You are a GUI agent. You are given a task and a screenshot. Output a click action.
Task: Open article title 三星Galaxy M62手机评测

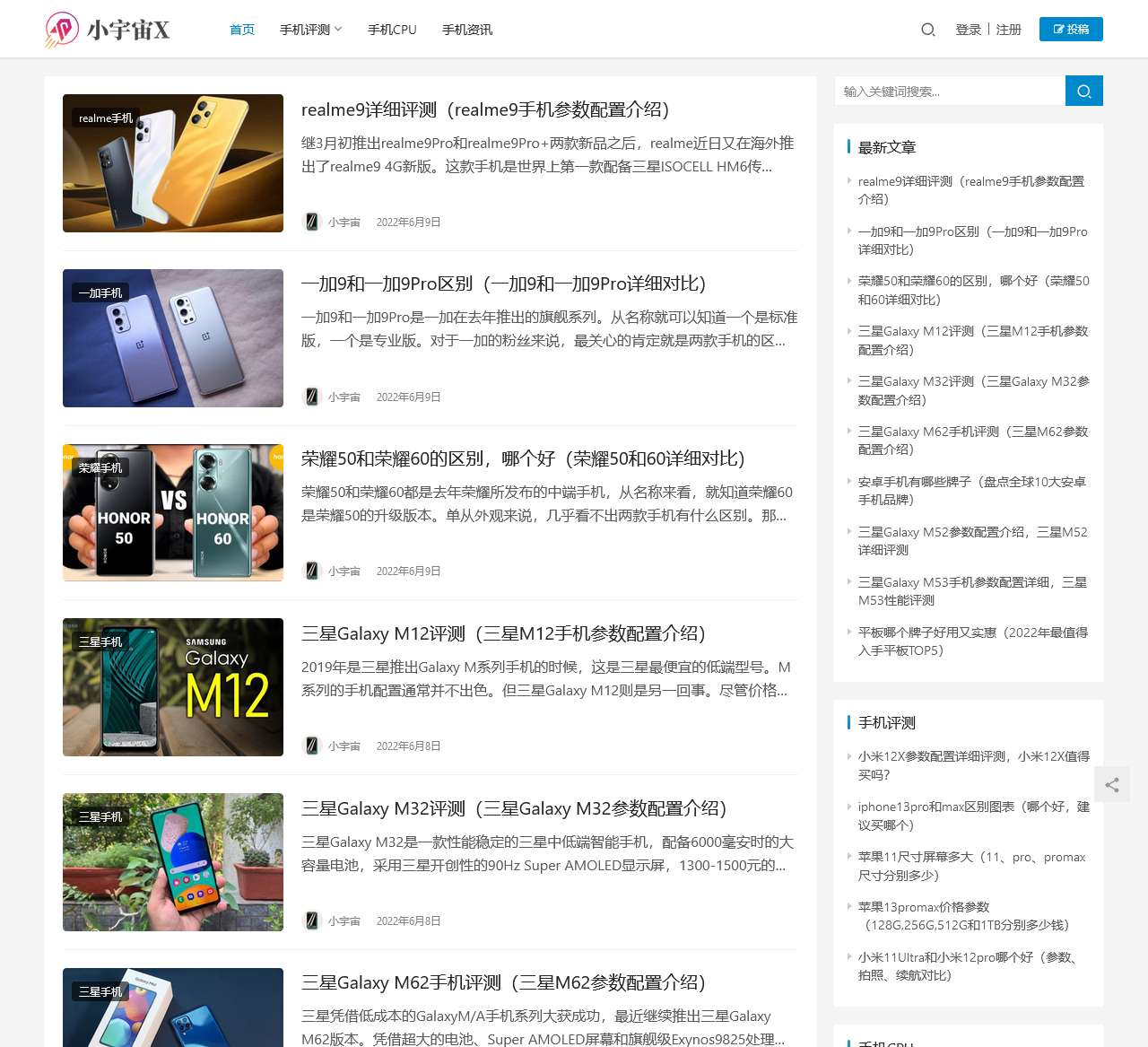point(503,982)
